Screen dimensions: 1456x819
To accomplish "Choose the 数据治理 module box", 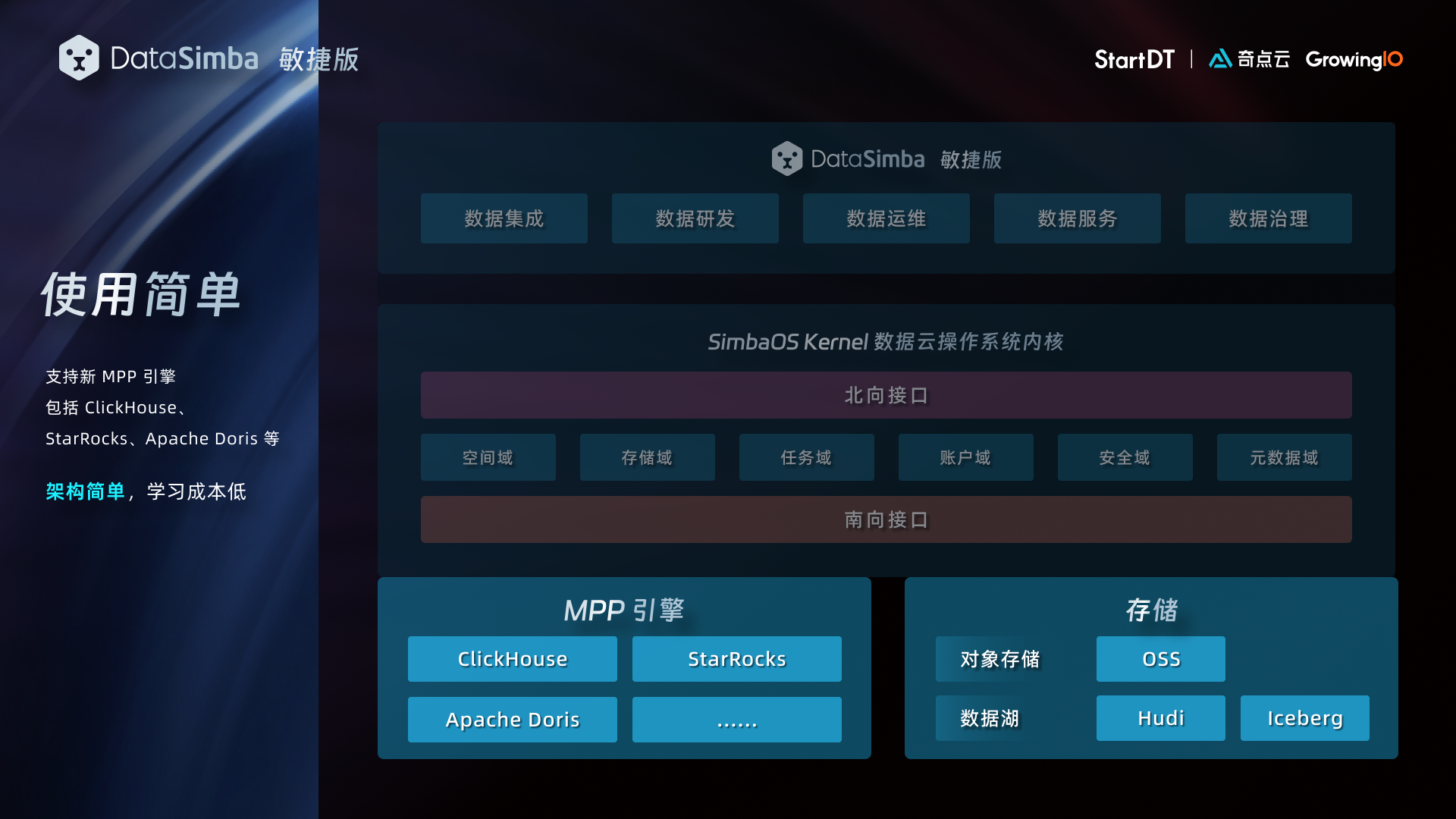I will click(x=1268, y=218).
